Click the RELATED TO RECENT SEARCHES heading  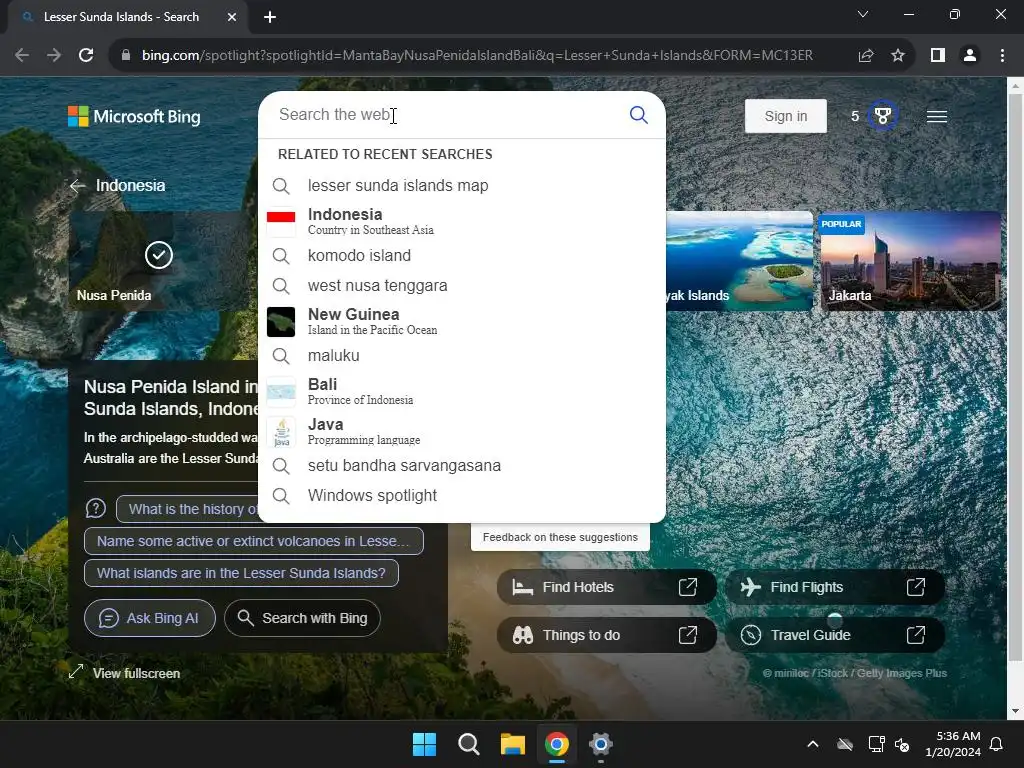[x=385, y=154]
